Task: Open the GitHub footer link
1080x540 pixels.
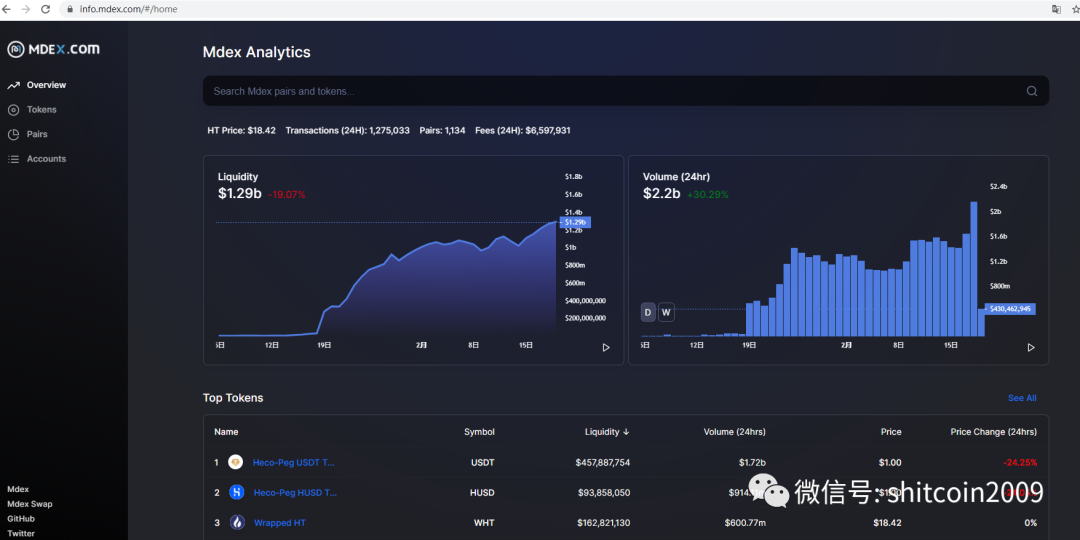Action: pyautogui.click(x=21, y=519)
